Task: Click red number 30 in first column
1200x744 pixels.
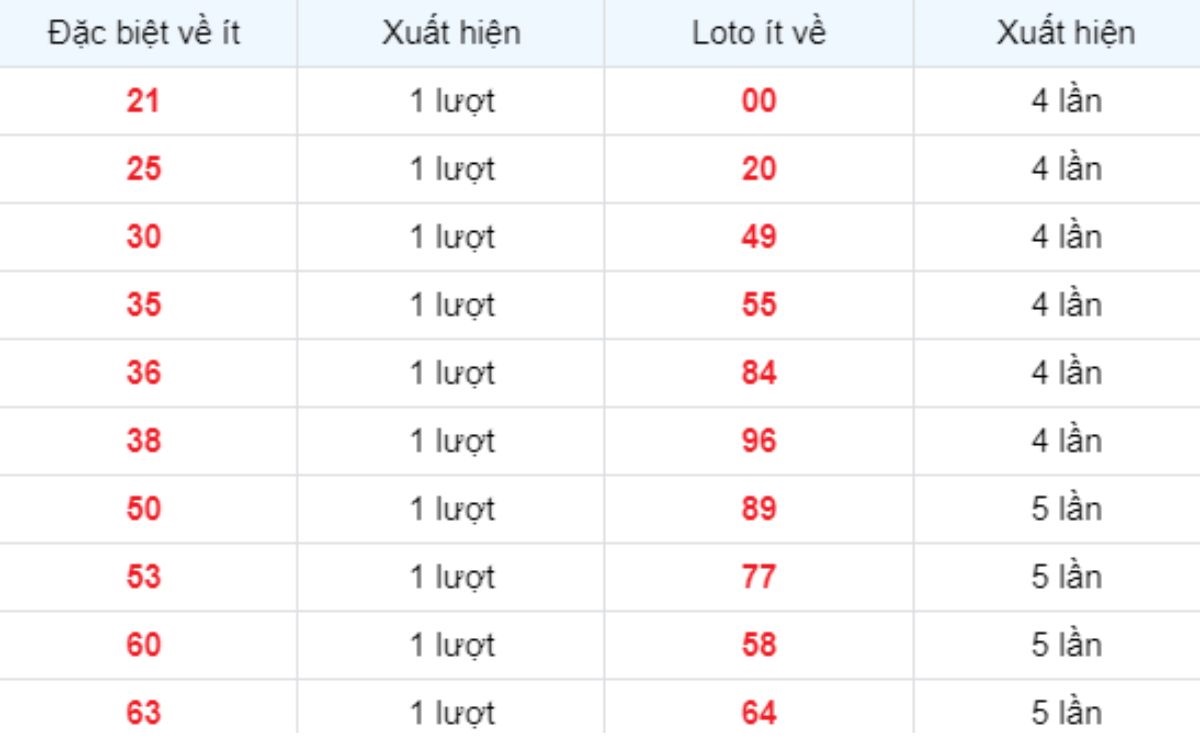Action: point(144,237)
